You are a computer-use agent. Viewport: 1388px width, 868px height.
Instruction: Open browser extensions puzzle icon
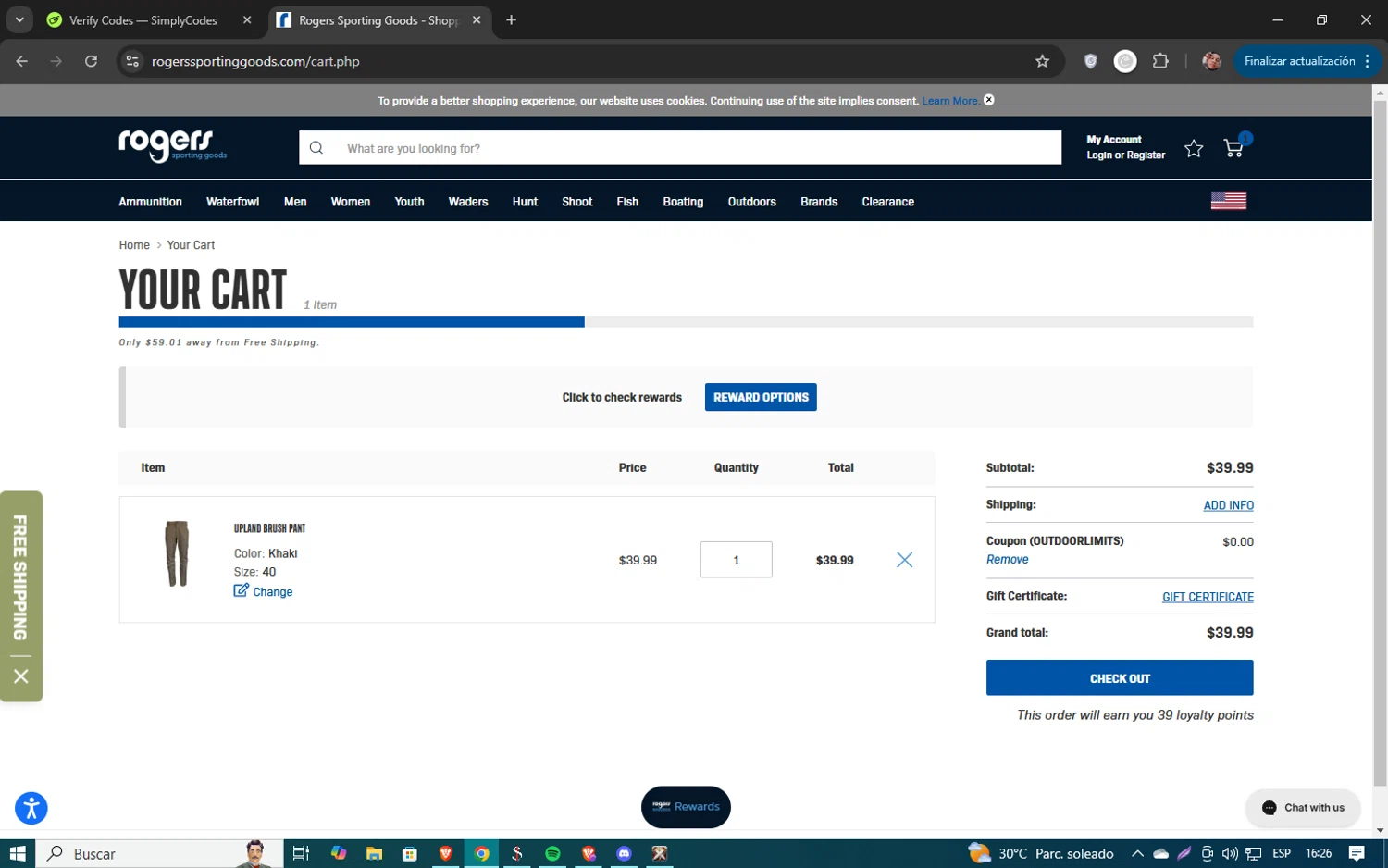pyautogui.click(x=1160, y=61)
